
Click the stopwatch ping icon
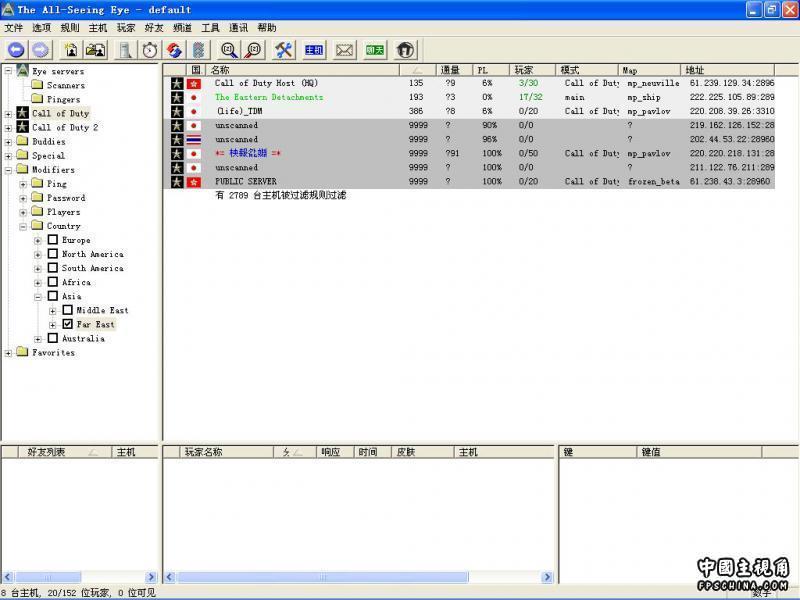click(x=150, y=49)
